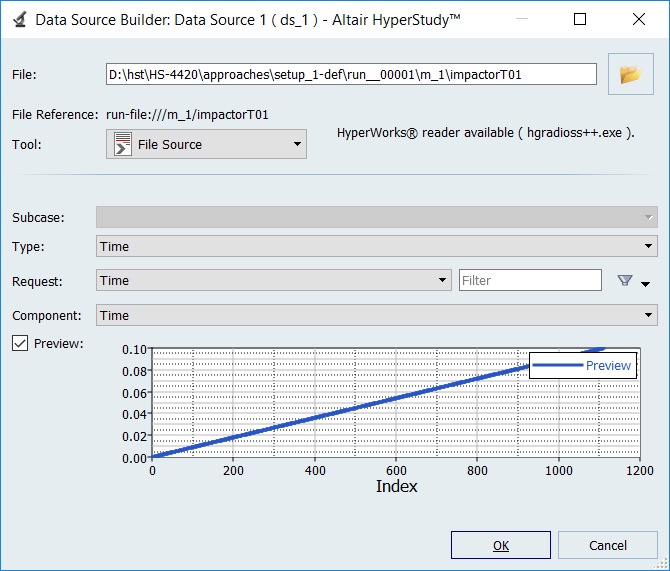Viewport: 670px width, 571px height.
Task: Click the HyperWorks reader available message
Action: (486, 133)
